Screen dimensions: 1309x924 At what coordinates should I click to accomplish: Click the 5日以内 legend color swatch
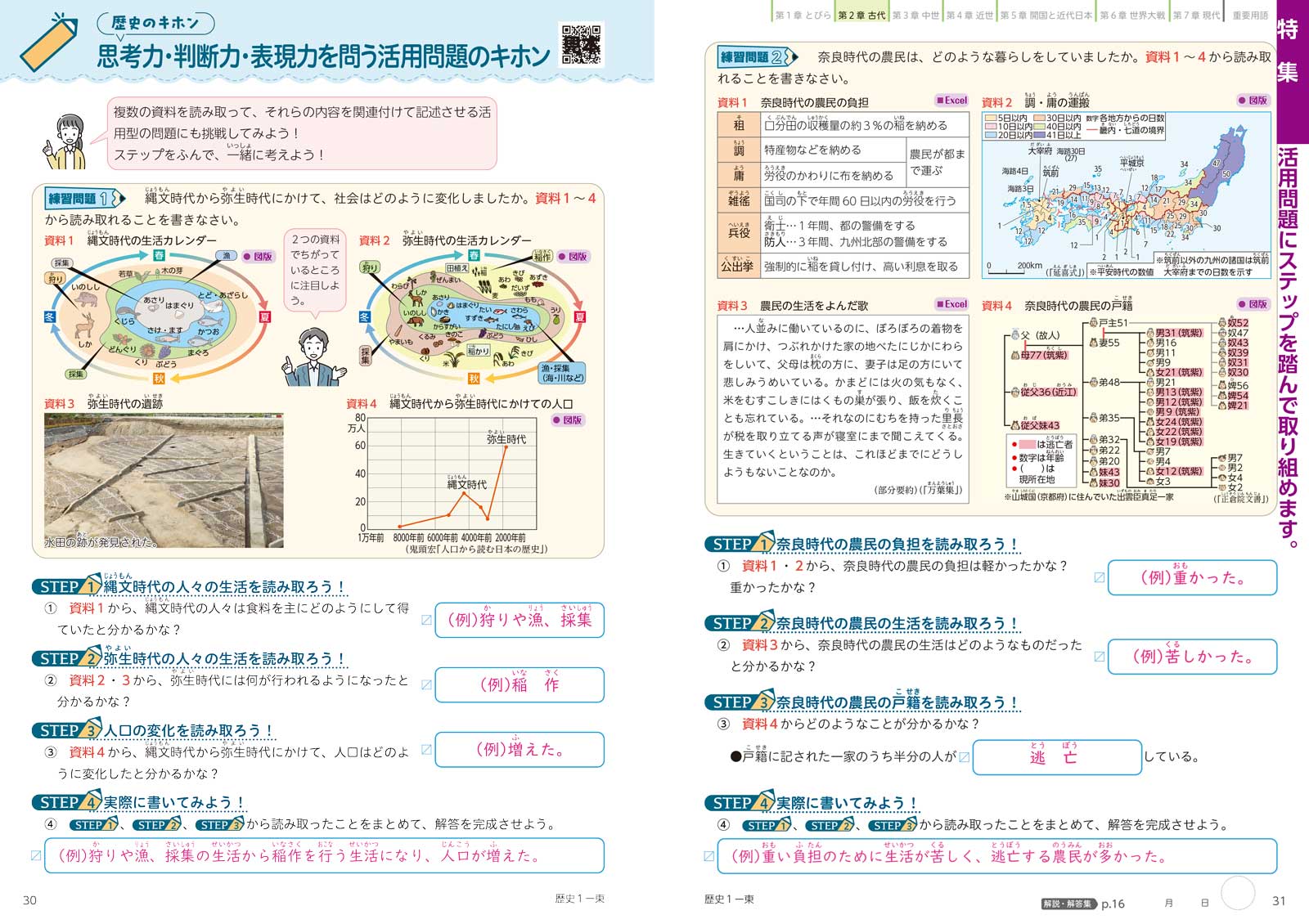coord(992,119)
